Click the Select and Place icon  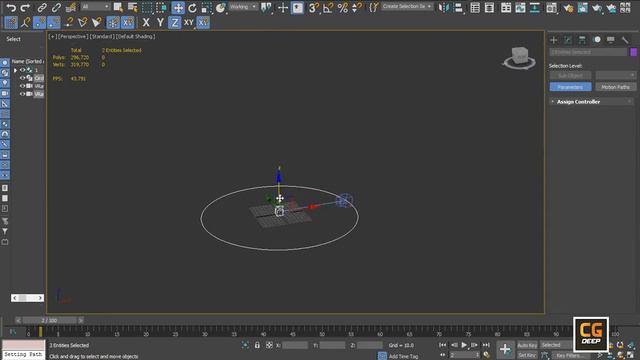click(221, 7)
